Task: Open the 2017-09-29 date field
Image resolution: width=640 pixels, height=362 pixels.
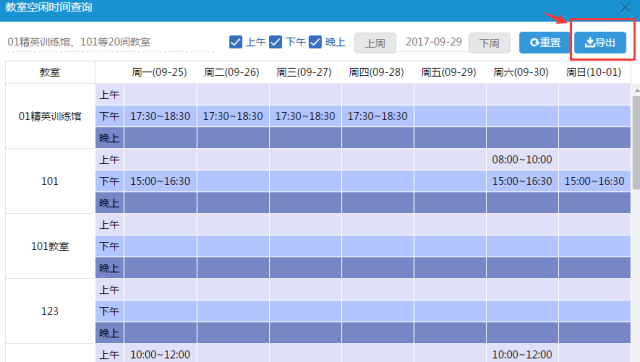Action: click(433, 42)
